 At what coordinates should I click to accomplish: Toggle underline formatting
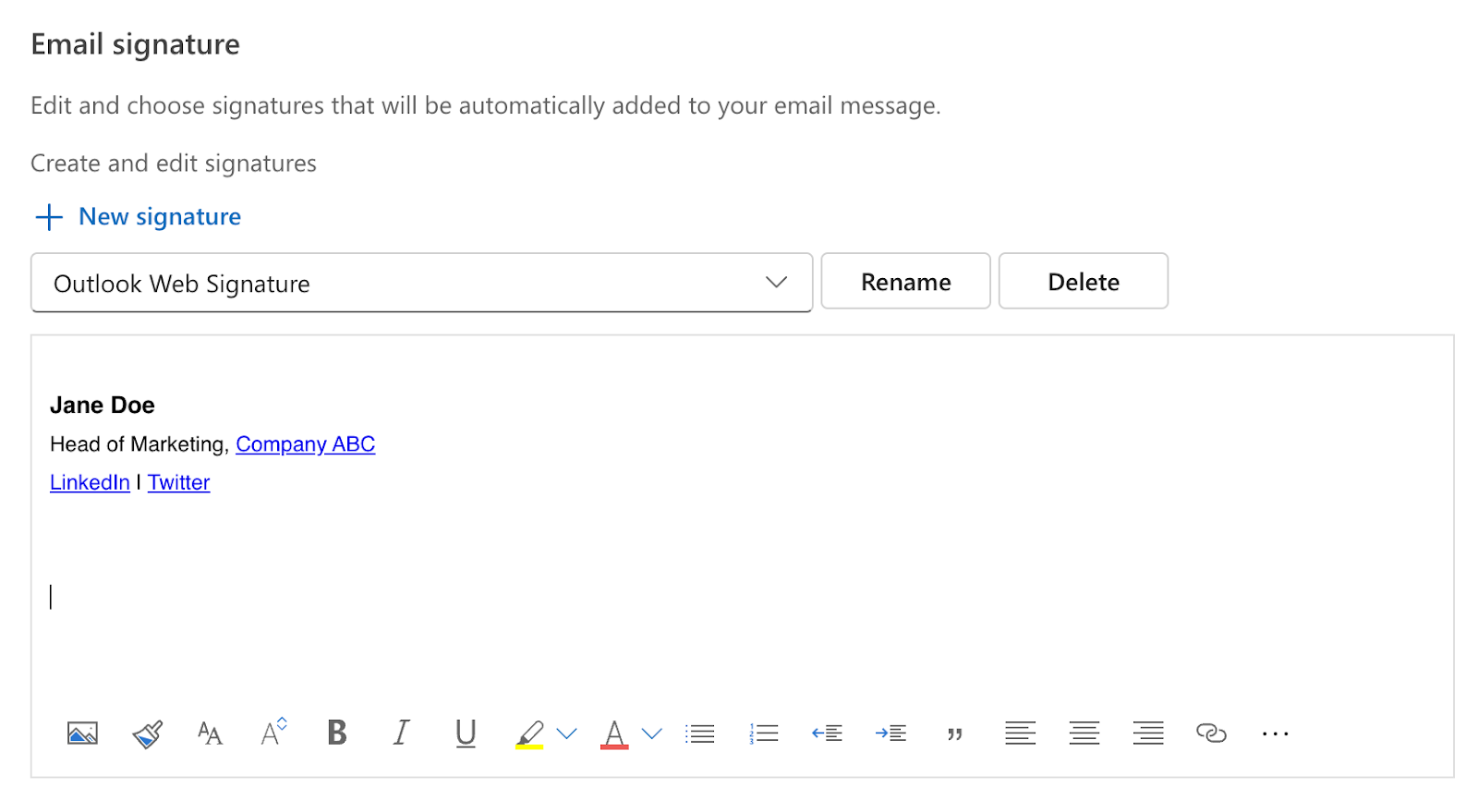465,733
